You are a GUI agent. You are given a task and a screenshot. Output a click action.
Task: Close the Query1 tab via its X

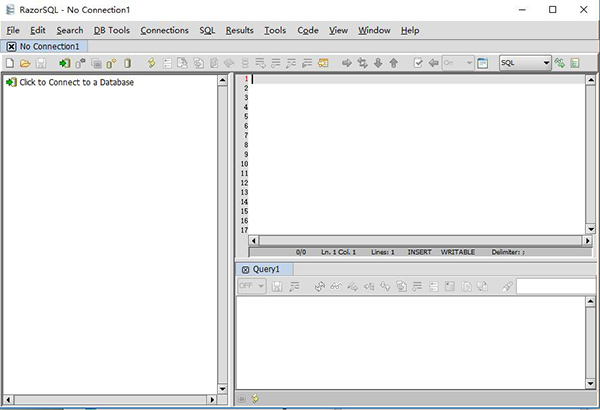coord(245,270)
